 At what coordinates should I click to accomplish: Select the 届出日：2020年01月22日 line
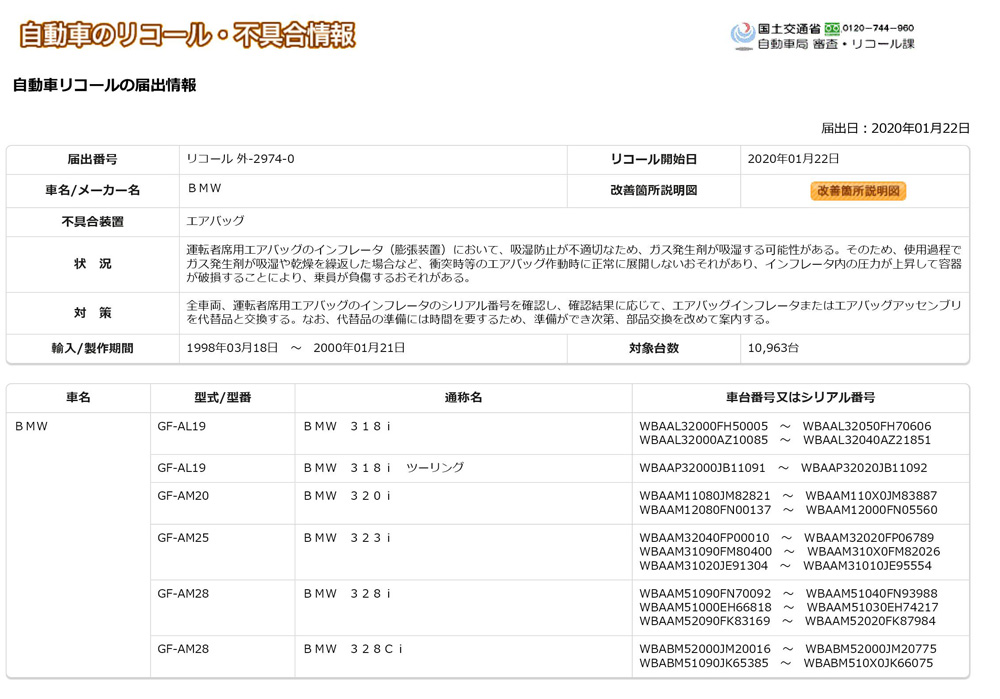tap(895, 128)
